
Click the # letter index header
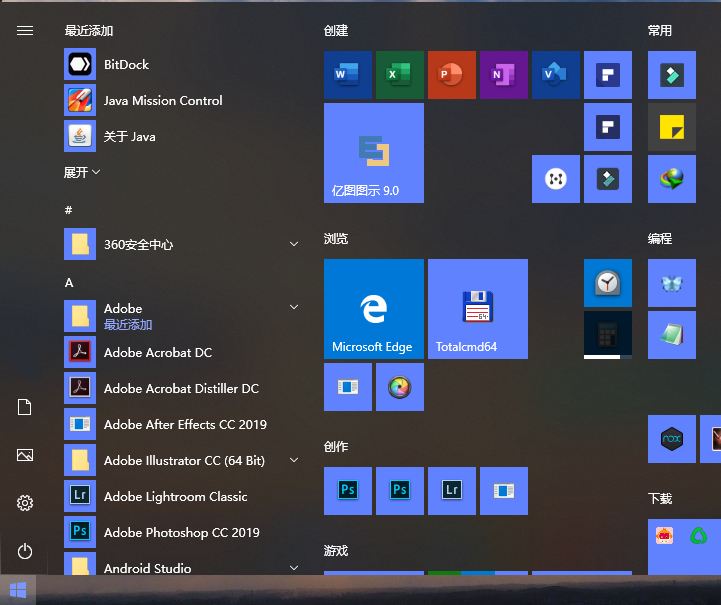click(x=69, y=210)
